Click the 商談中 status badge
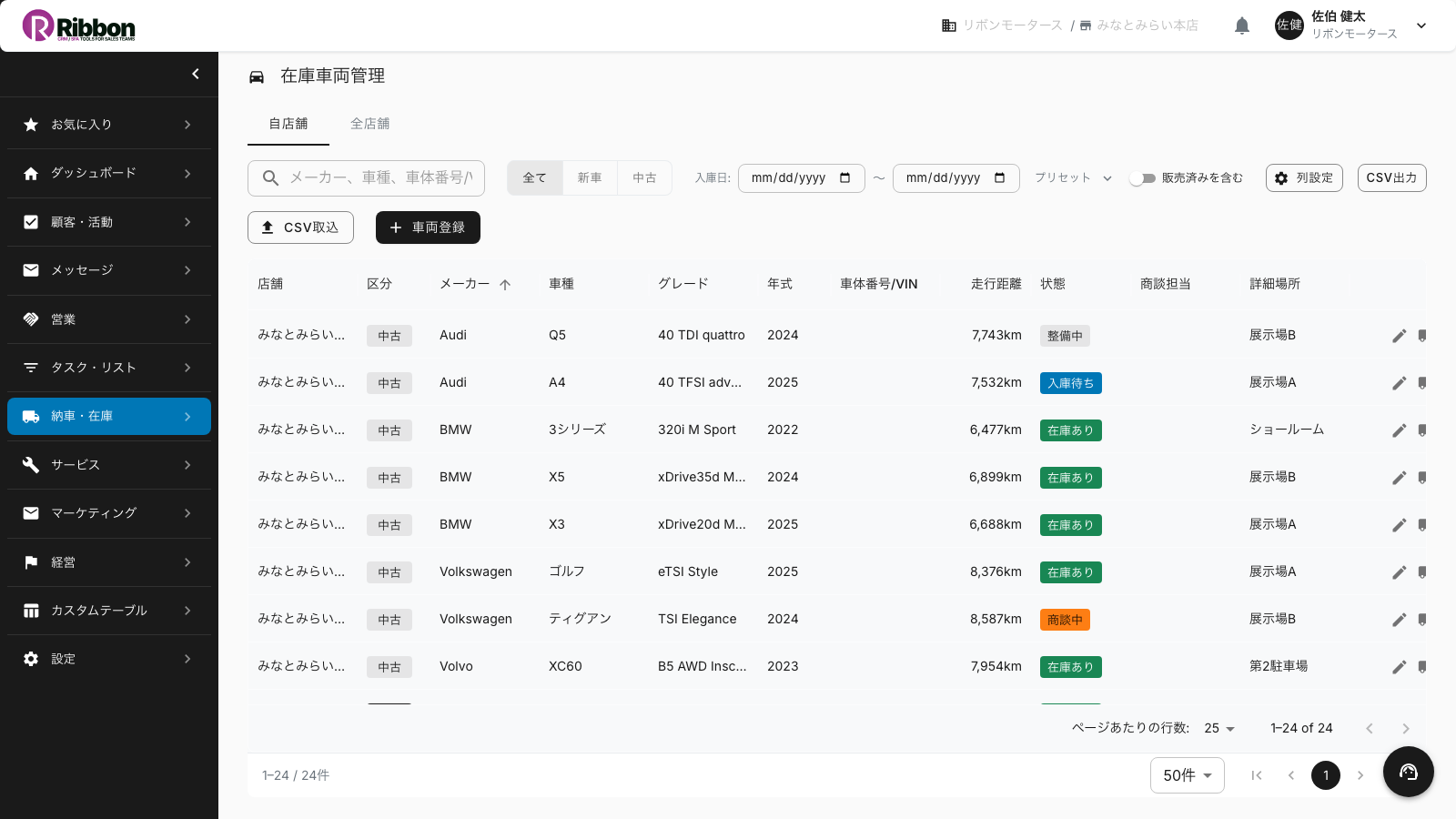This screenshot has width=1456, height=819. 1065,620
